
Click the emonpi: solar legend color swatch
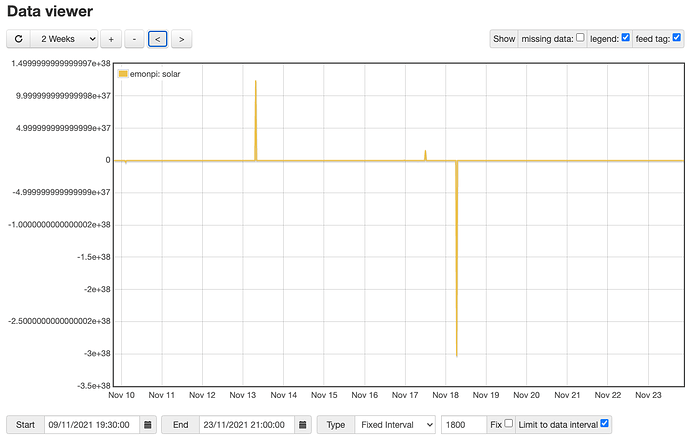coord(123,74)
